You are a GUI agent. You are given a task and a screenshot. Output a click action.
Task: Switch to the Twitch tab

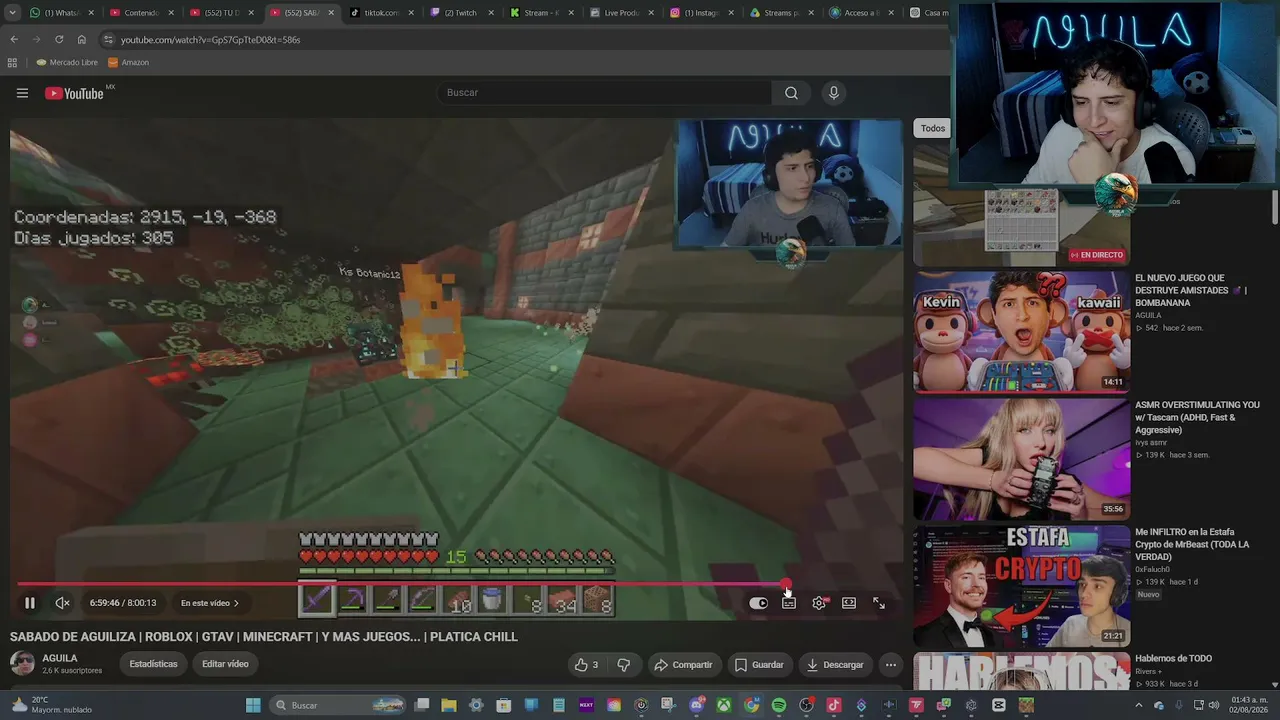coord(462,13)
